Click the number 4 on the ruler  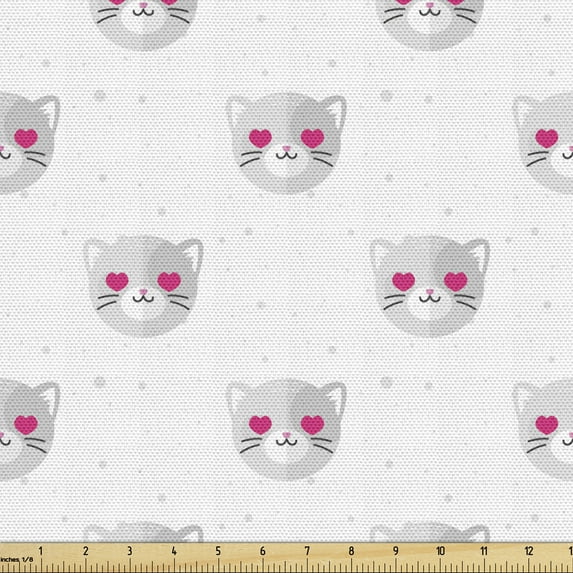(x=174, y=551)
